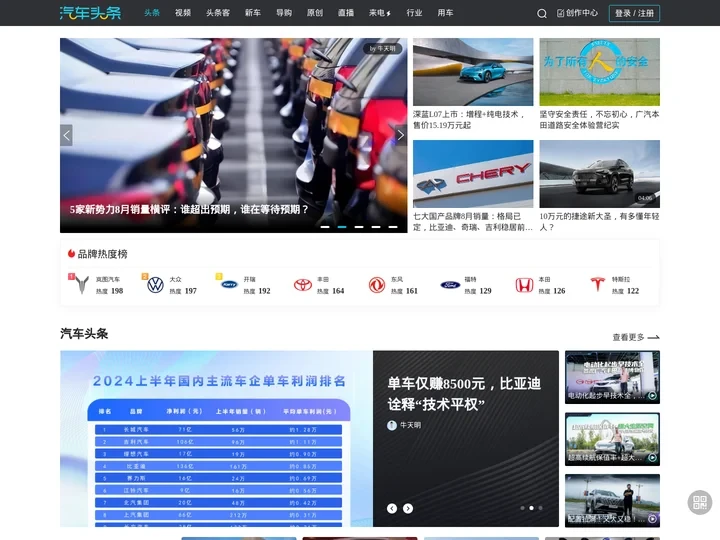720x540 pixels.
Task: Go to the 导购 section
Action: pyautogui.click(x=284, y=13)
